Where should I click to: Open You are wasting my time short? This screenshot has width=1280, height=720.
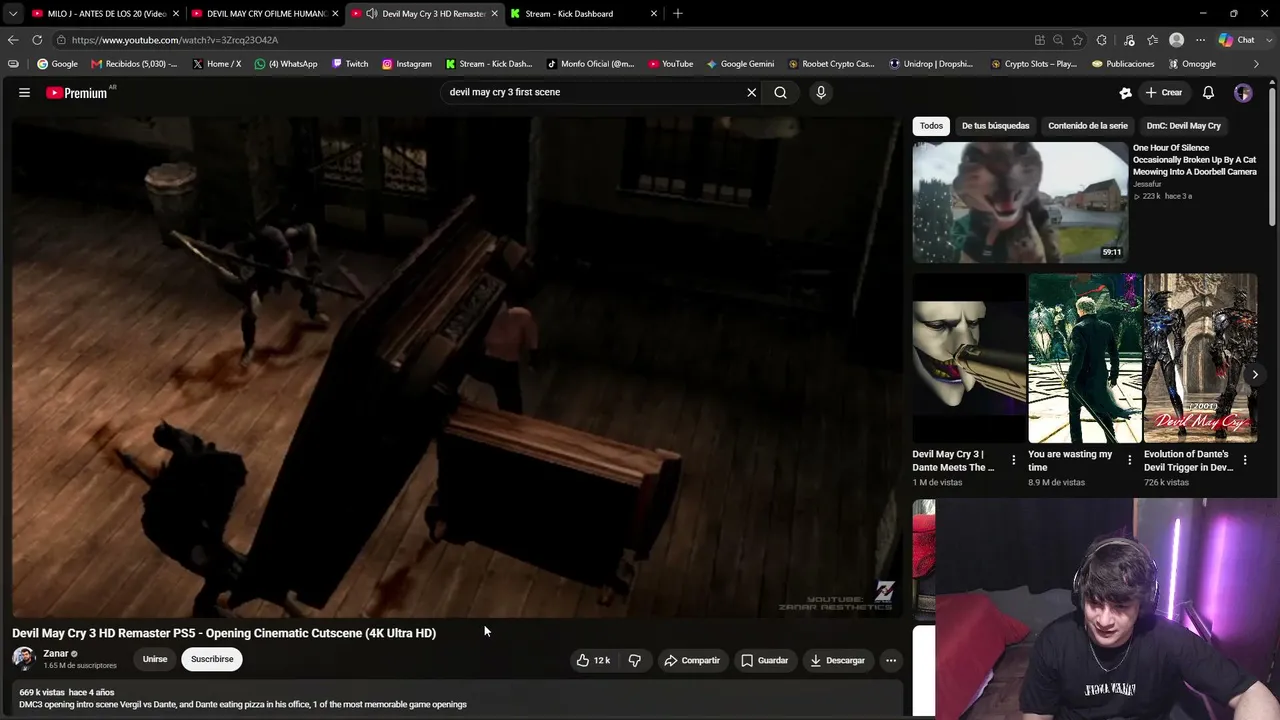(x=1085, y=358)
